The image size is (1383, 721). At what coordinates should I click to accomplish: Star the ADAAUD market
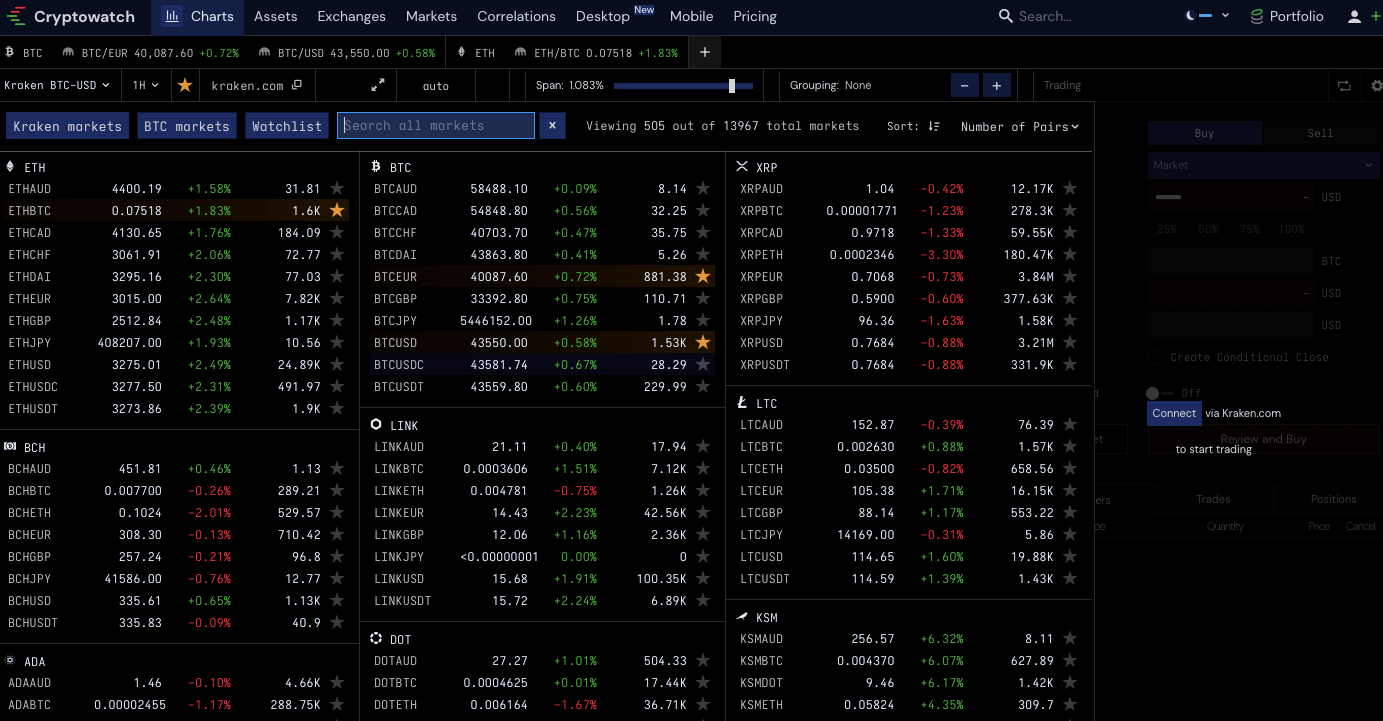pos(337,682)
